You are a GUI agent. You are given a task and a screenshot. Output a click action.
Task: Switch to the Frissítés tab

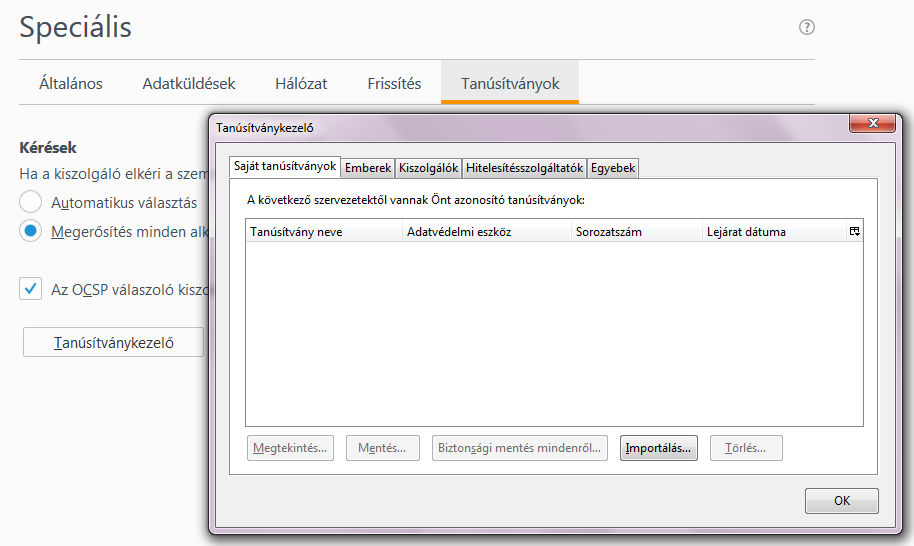pos(394,84)
